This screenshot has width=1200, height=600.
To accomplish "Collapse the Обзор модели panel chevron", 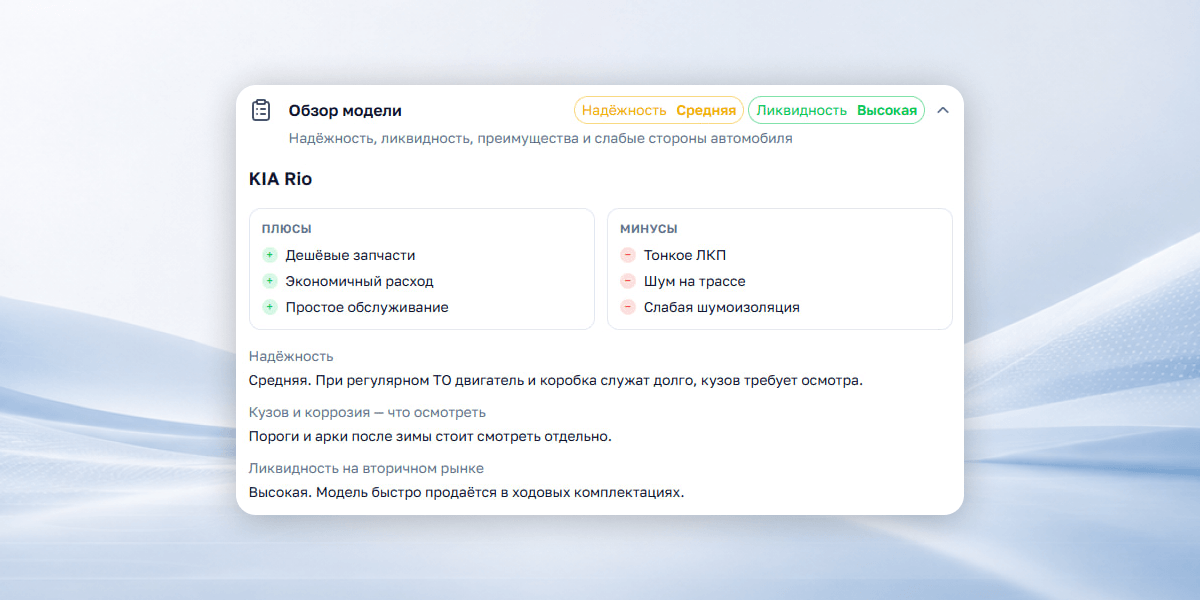I will click(x=943, y=110).
